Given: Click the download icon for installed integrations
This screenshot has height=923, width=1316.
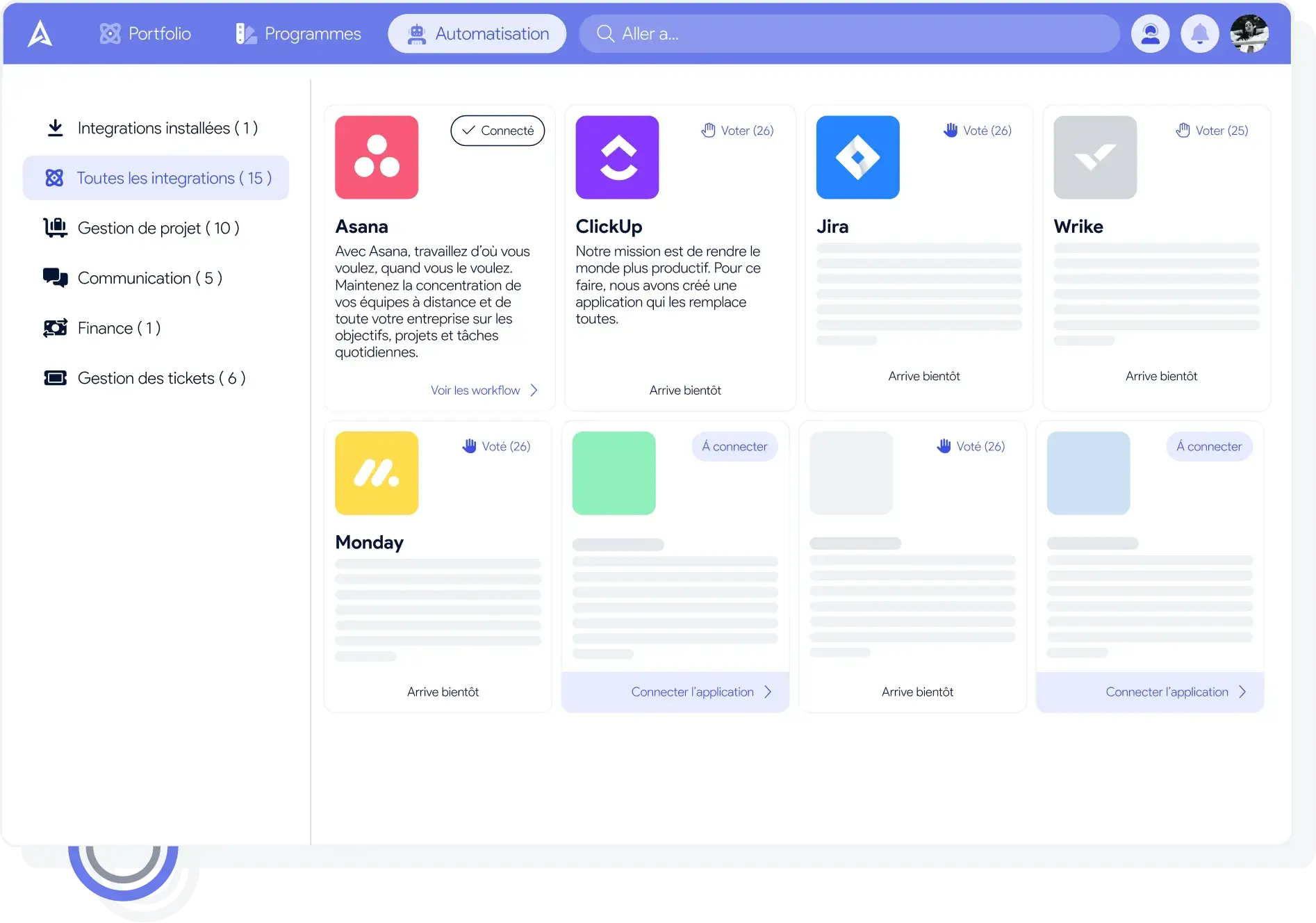Looking at the screenshot, I should (55, 128).
